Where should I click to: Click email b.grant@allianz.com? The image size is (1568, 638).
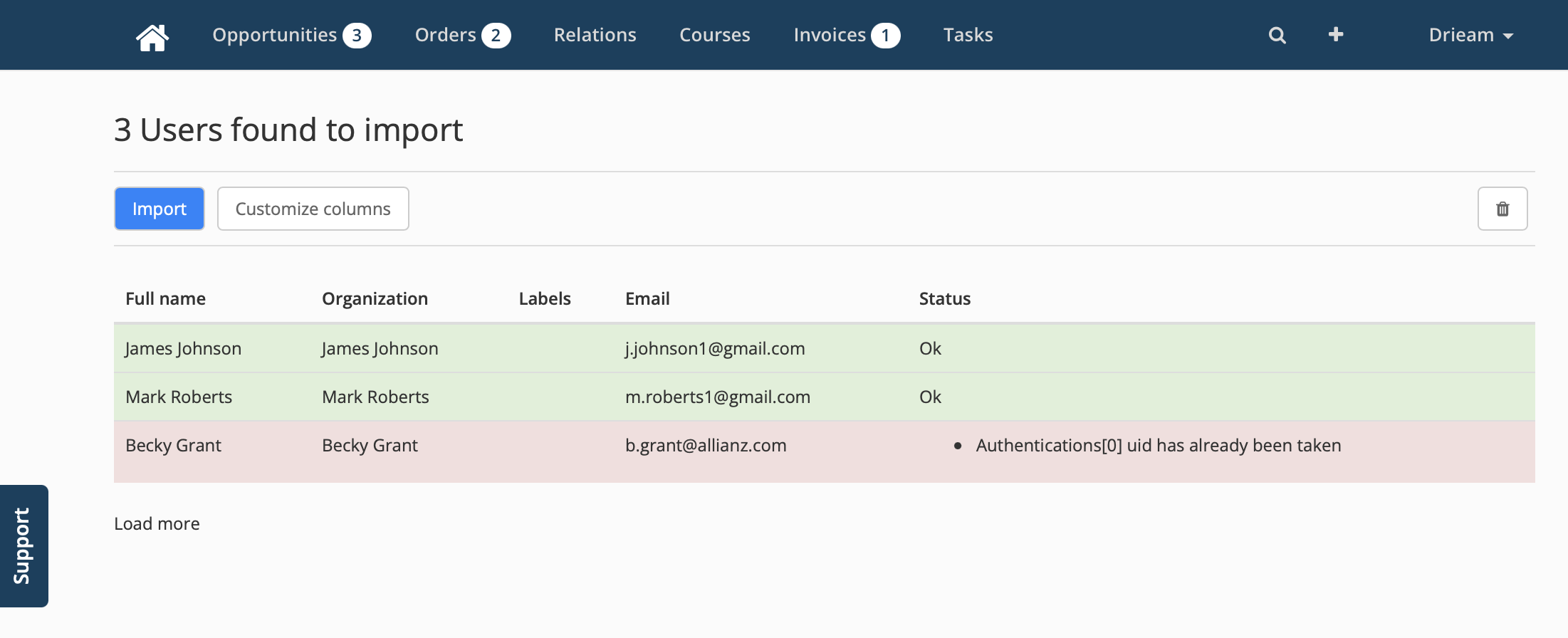(x=706, y=445)
